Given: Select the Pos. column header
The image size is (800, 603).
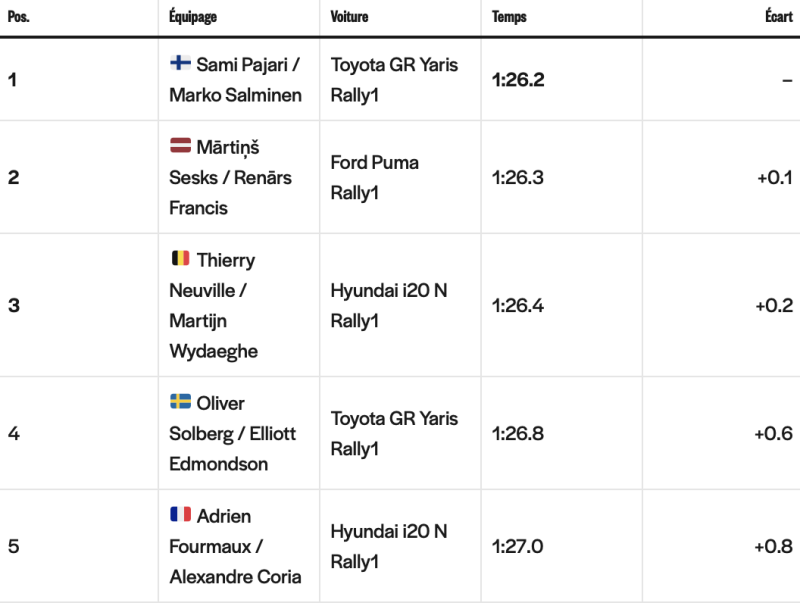Looking at the screenshot, I should (x=19, y=16).
